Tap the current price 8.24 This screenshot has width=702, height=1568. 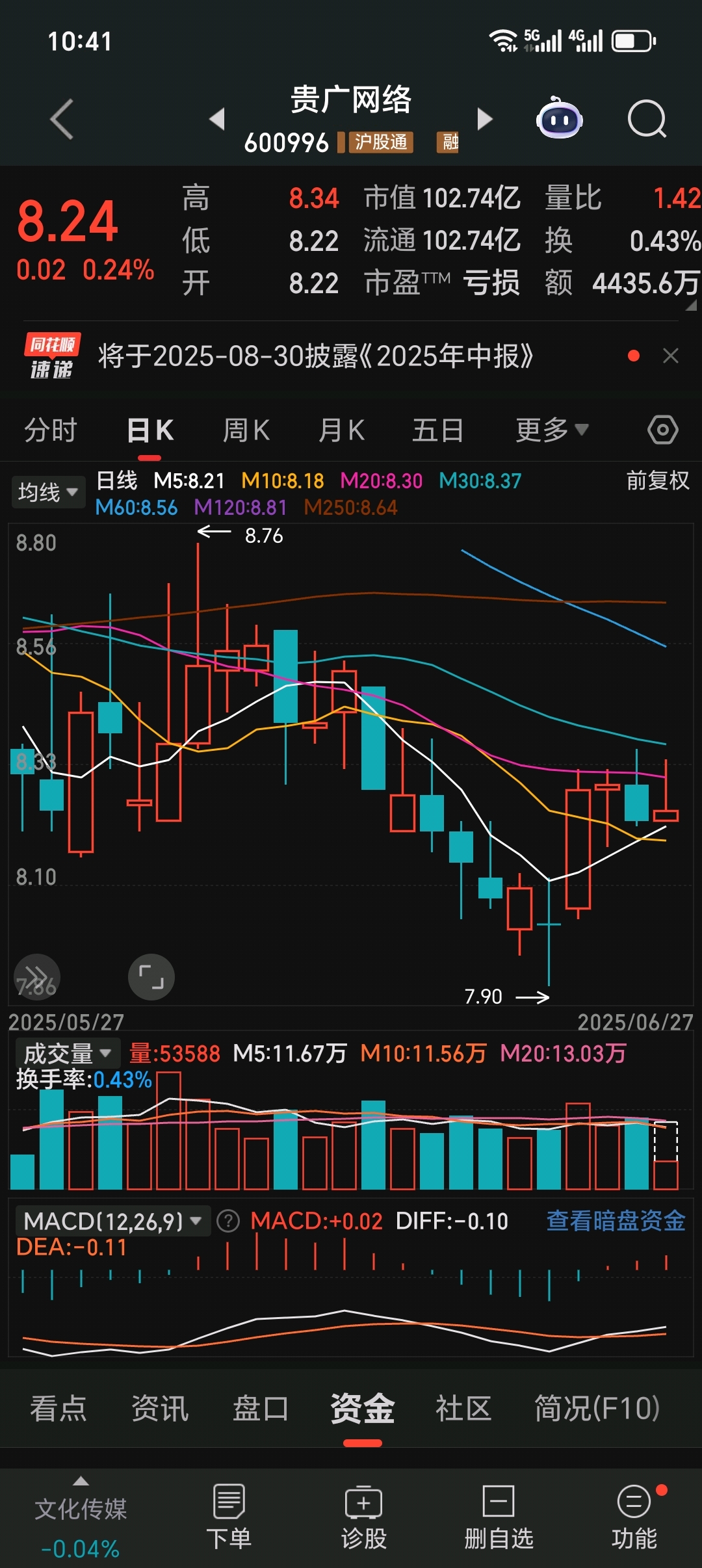coord(68,221)
